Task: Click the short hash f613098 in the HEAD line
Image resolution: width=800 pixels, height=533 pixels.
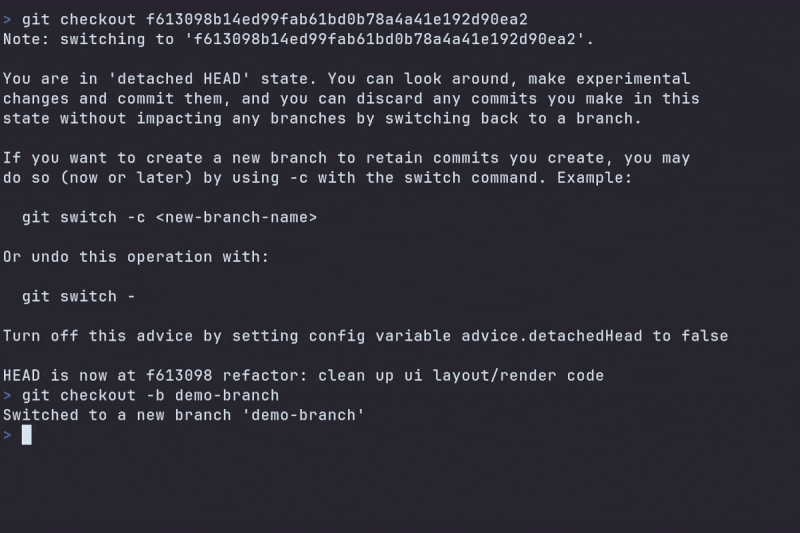Action: click(179, 375)
